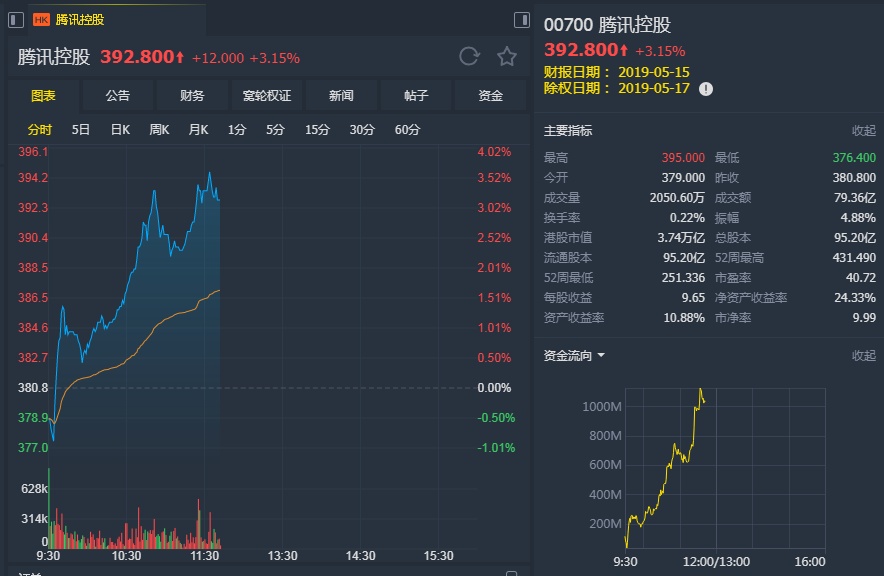Image resolution: width=884 pixels, height=576 pixels.
Task: Click the 最高 value 395.000
Action: pos(683,158)
